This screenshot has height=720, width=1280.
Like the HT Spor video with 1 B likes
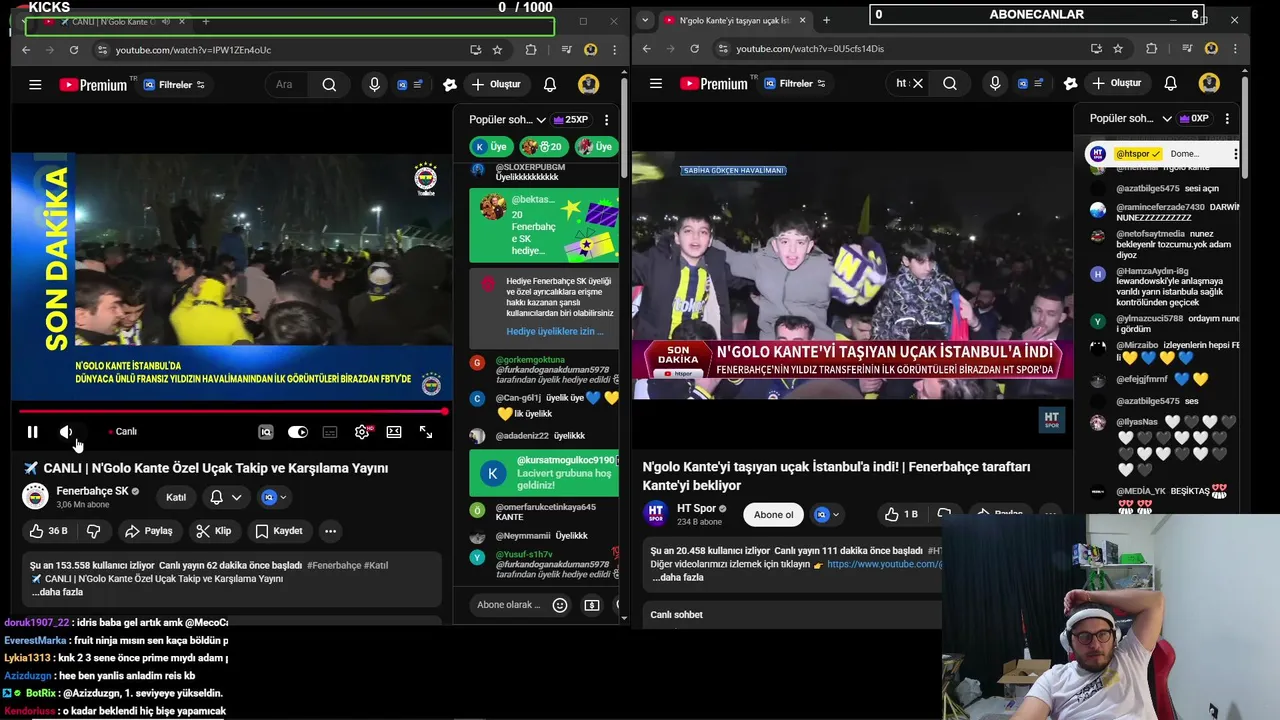click(902, 515)
